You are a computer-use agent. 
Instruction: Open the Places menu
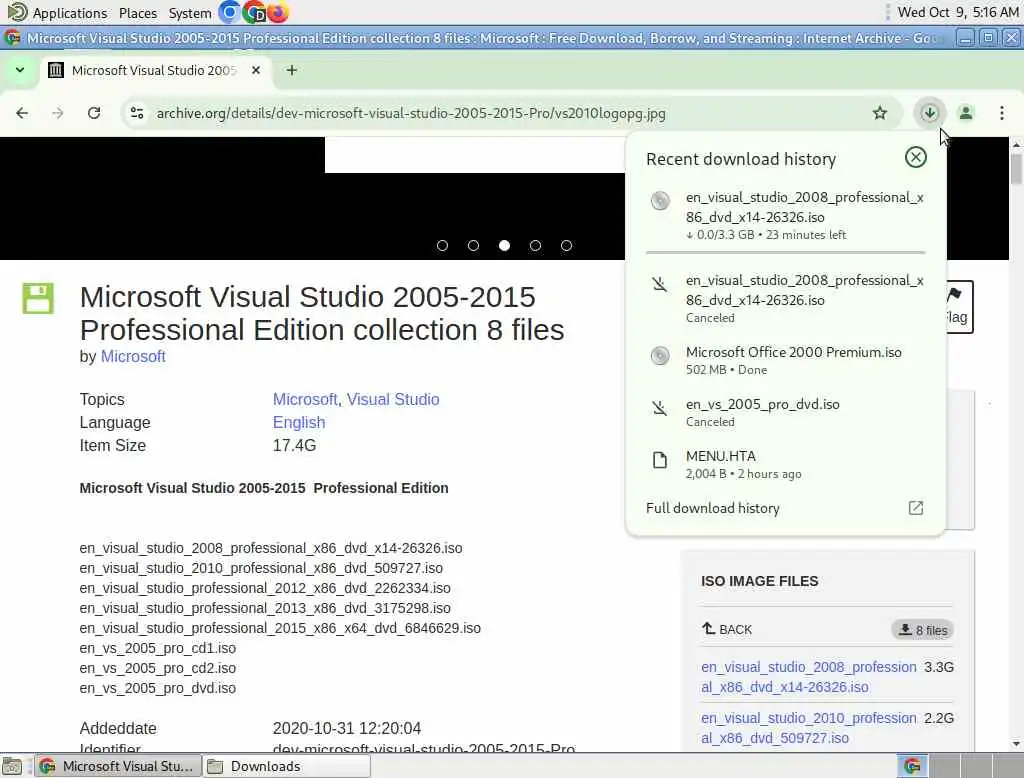[x=138, y=12]
